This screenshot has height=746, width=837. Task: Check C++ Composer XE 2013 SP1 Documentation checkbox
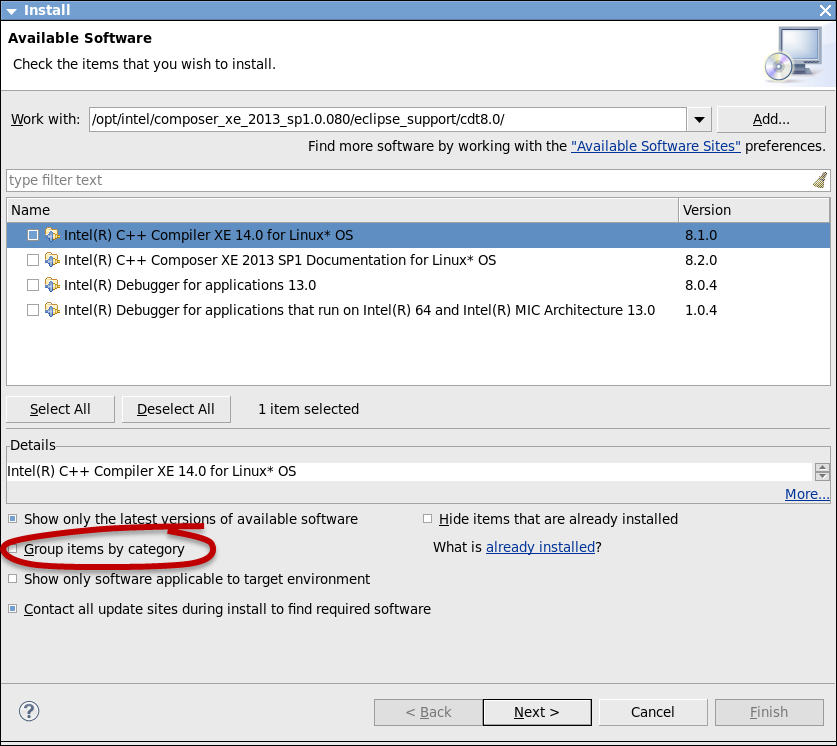pos(33,260)
